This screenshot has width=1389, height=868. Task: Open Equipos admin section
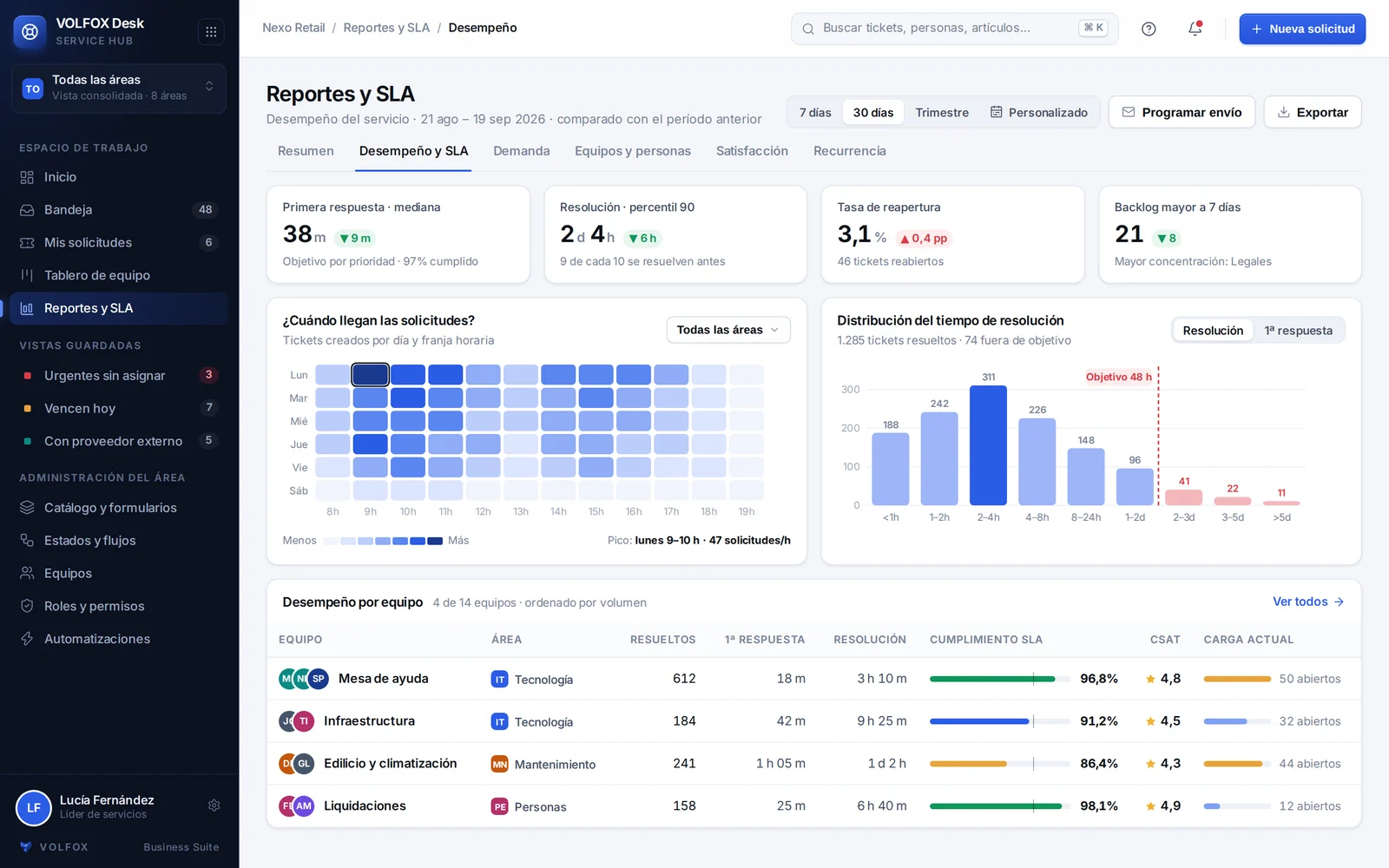[x=119, y=574]
